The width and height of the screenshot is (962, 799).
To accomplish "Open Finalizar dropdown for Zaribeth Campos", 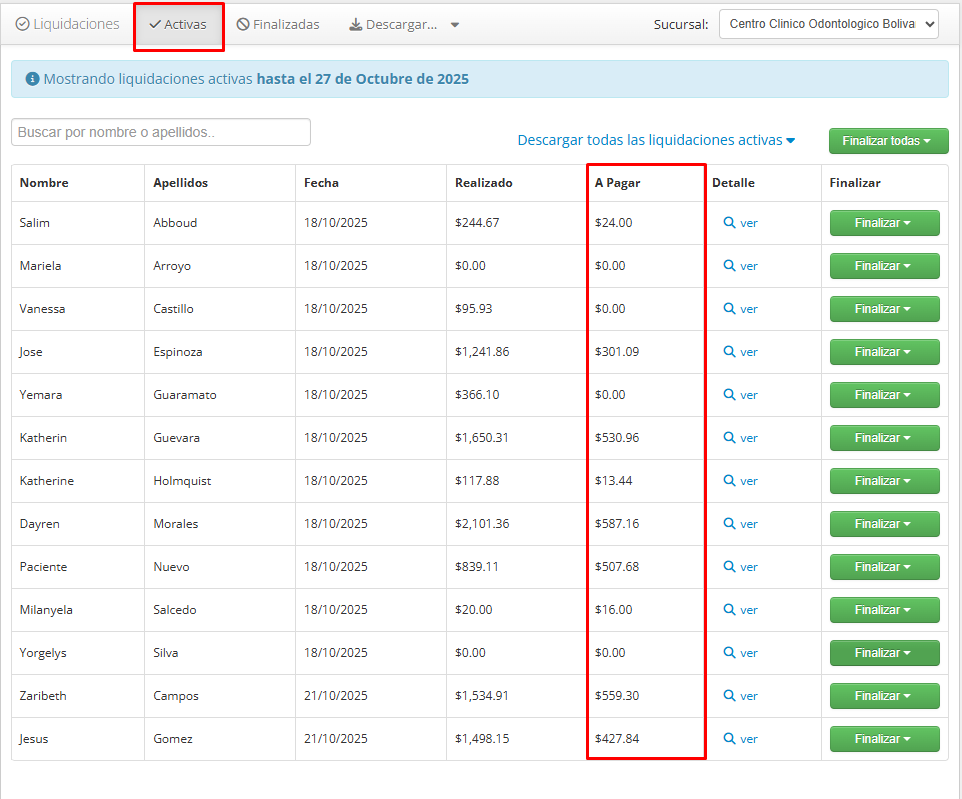I will [x=884, y=695].
